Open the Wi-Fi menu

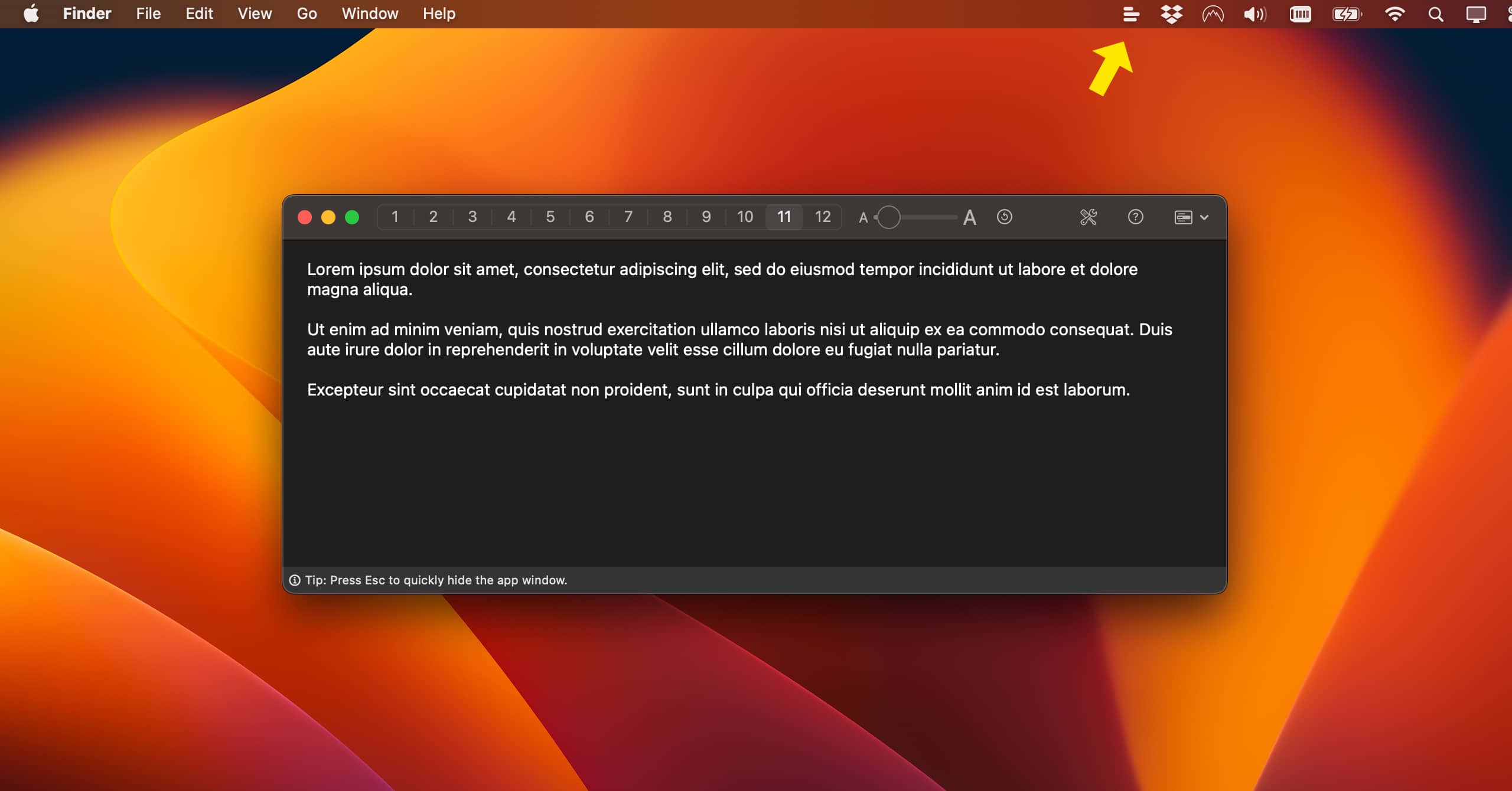1394,14
